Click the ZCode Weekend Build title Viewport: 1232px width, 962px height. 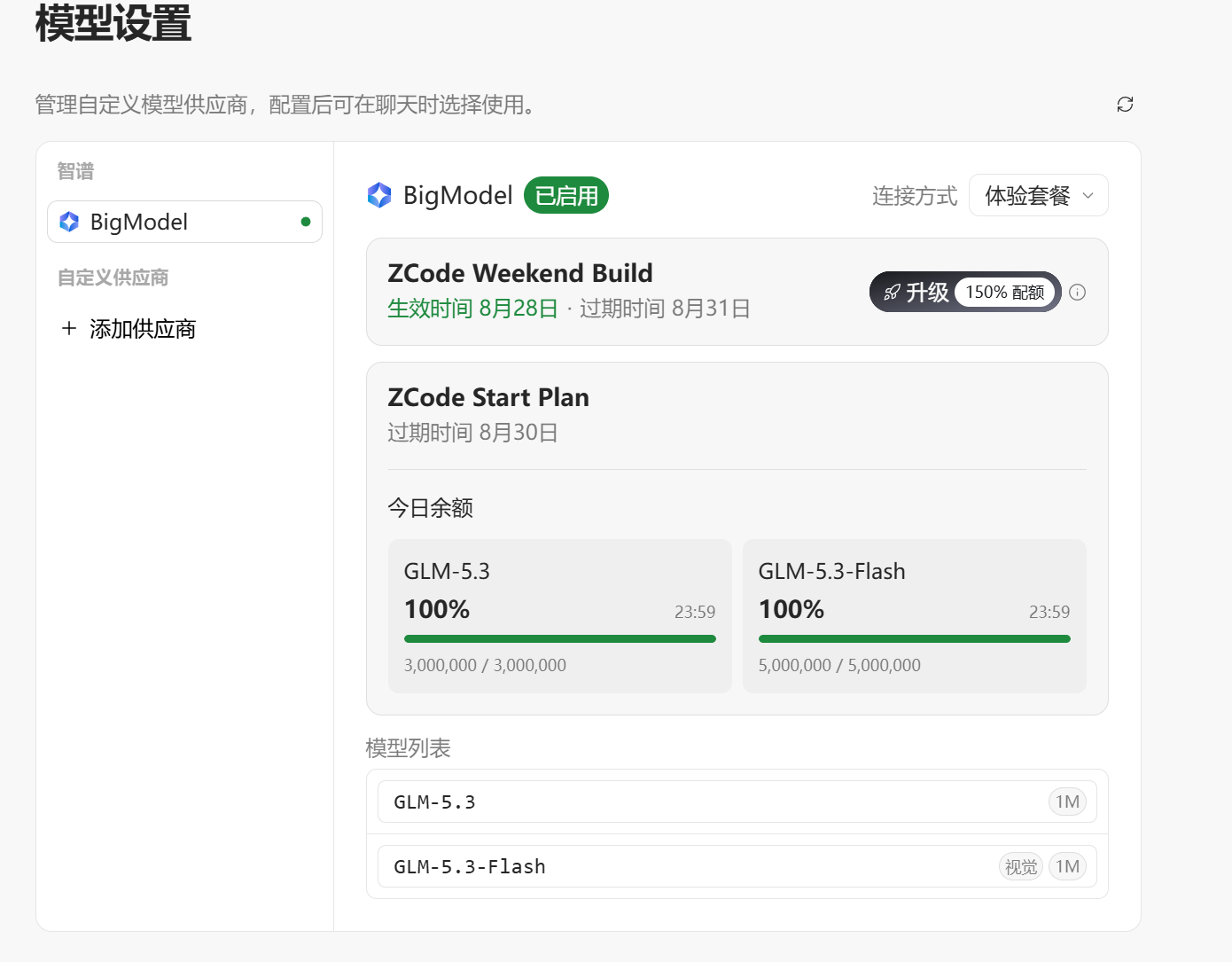tap(520, 273)
